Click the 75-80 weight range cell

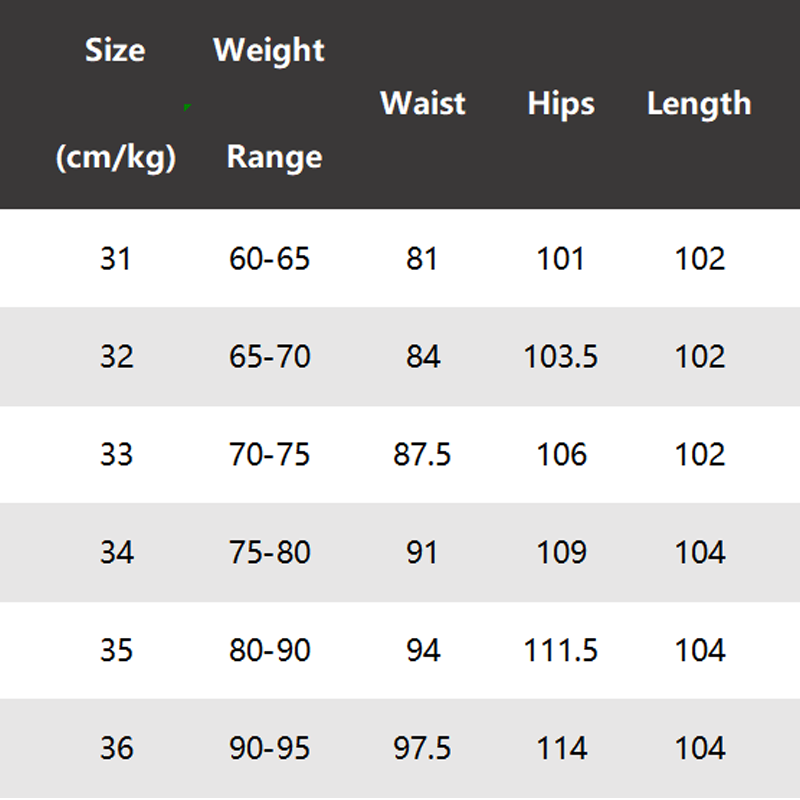(x=270, y=553)
